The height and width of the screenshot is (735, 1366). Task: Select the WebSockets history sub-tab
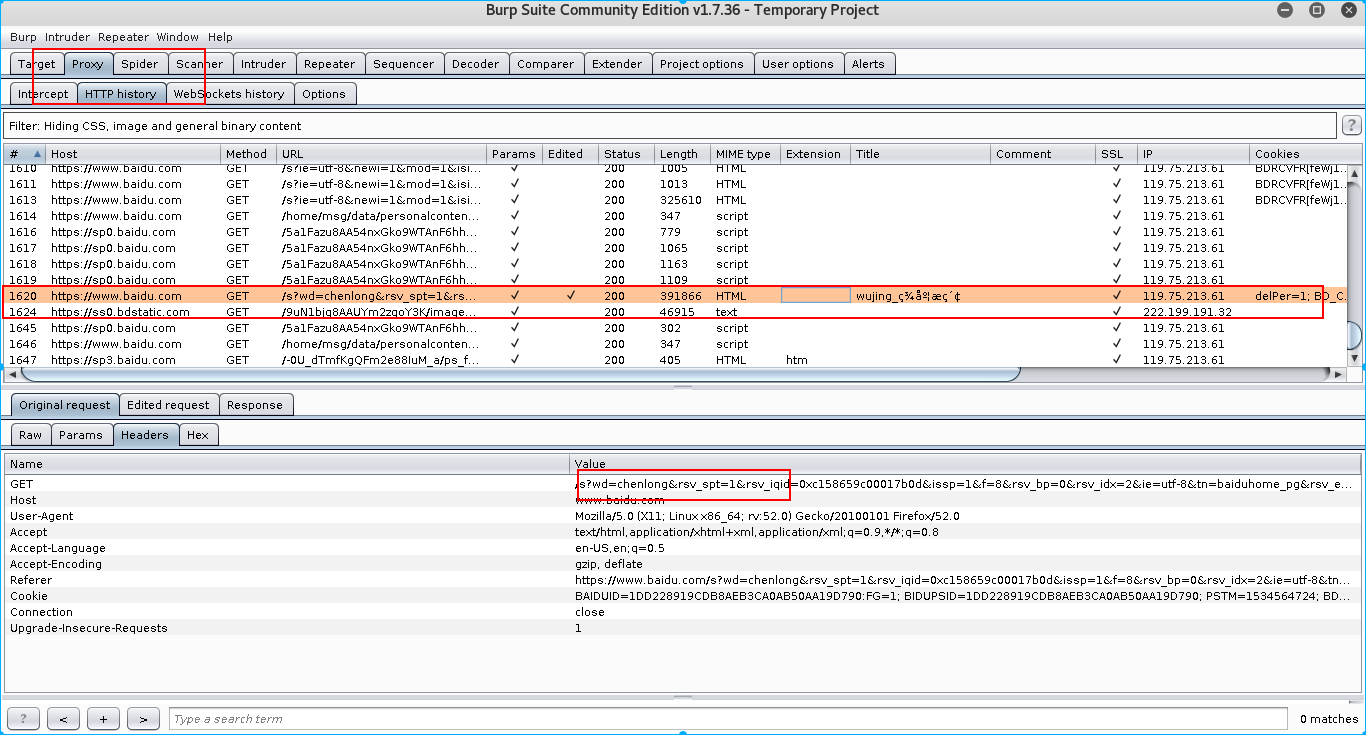(229, 94)
